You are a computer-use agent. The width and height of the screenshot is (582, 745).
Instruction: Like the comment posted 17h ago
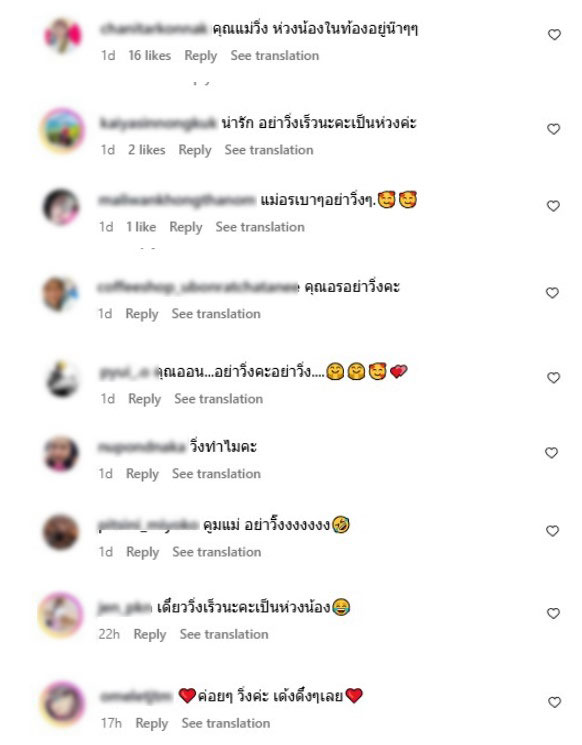click(554, 702)
